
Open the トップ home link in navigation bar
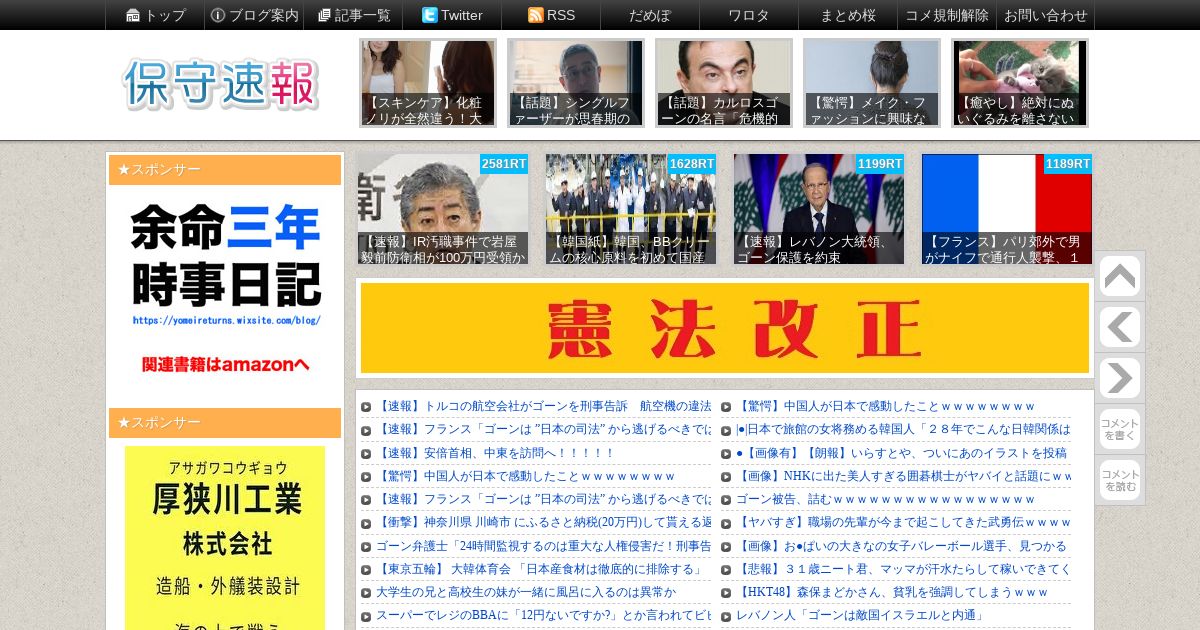tap(155, 15)
